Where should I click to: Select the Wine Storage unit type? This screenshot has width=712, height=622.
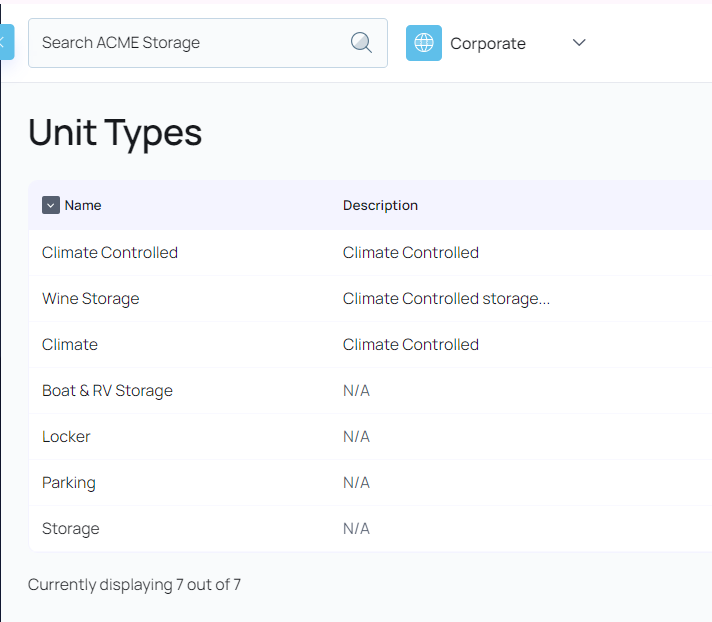pyautogui.click(x=91, y=299)
